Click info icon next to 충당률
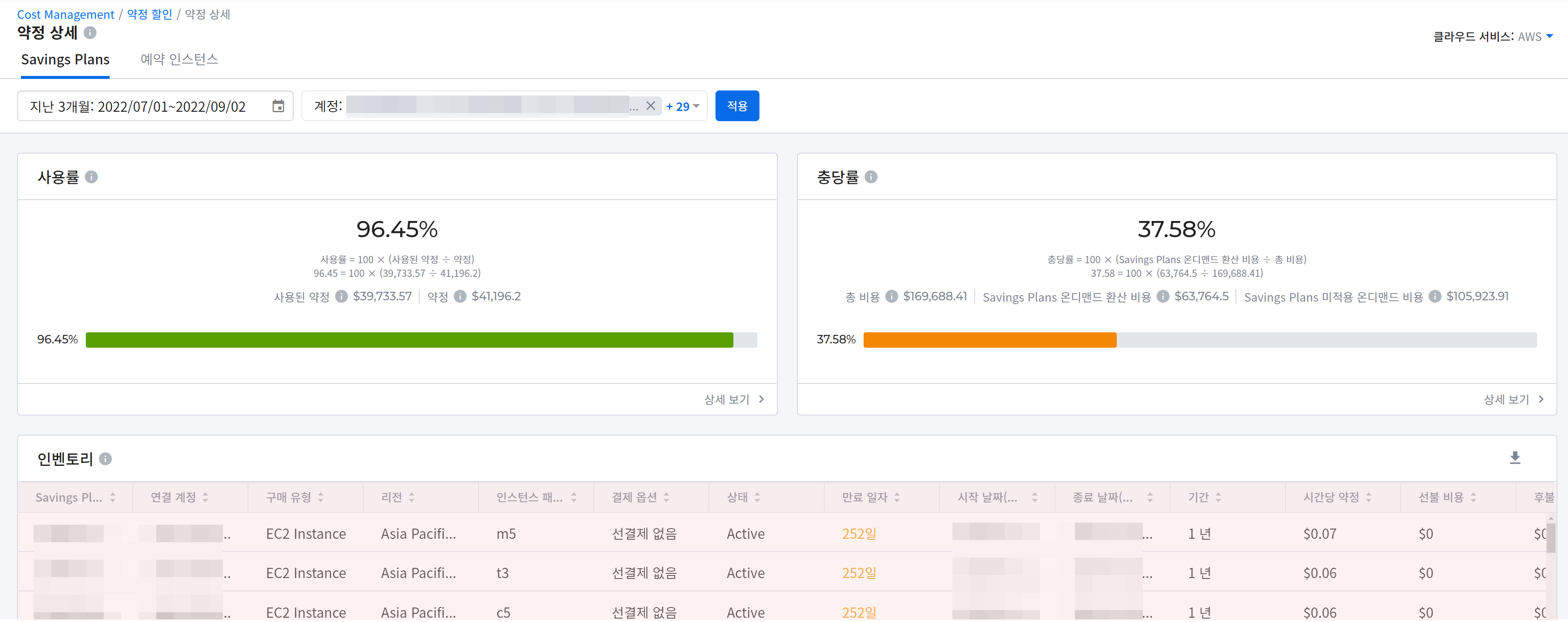Image resolution: width=1568 pixels, height=622 pixels. coord(870,177)
